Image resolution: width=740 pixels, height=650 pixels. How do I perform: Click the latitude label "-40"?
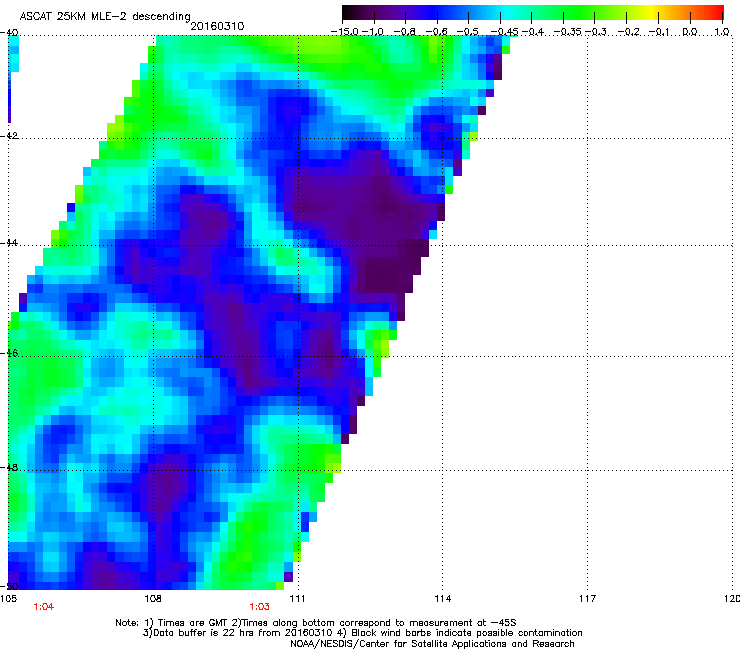(9, 33)
